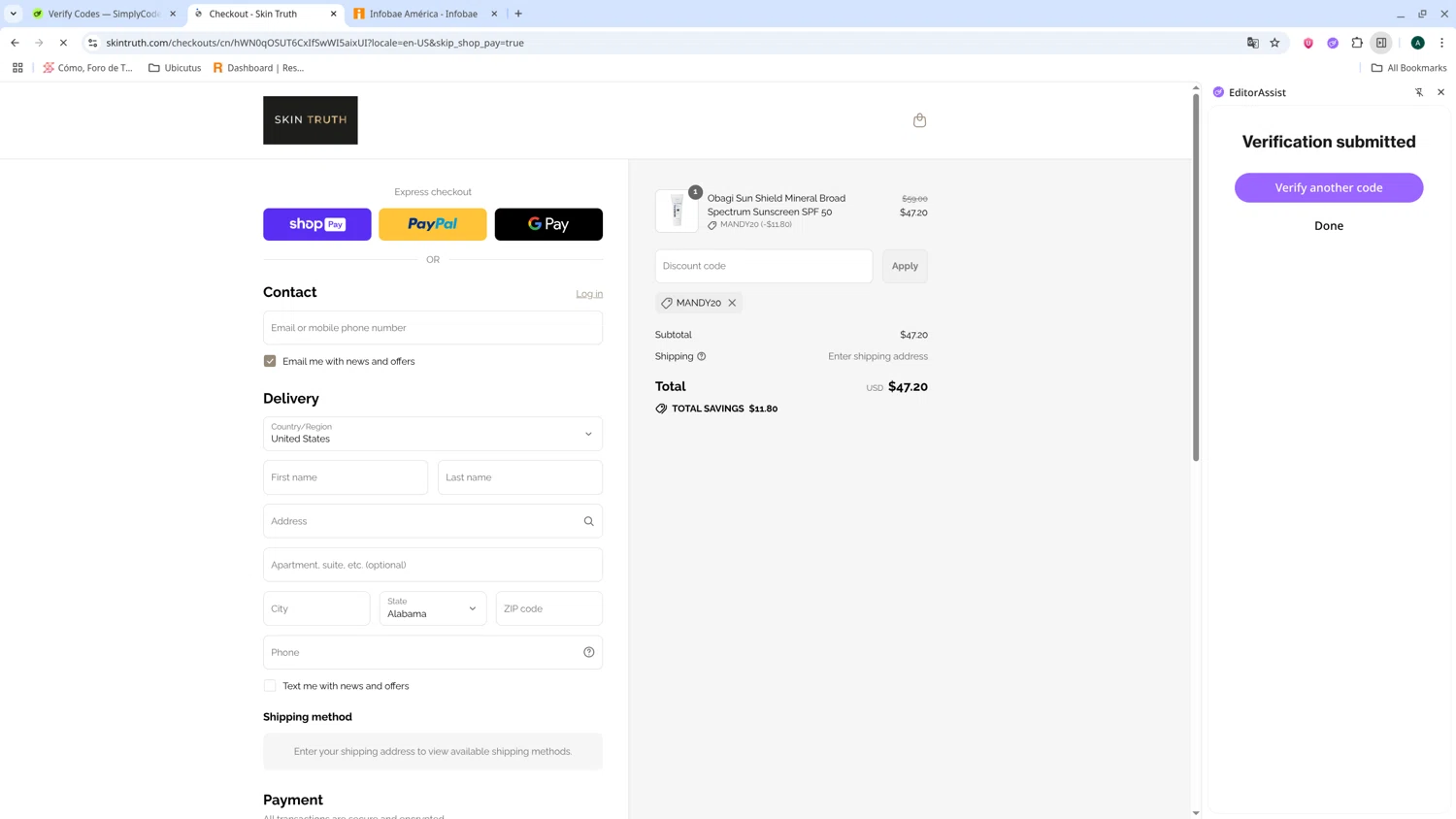Open the purple EditorAssist extension icon
1456x819 pixels.
[1333, 43]
